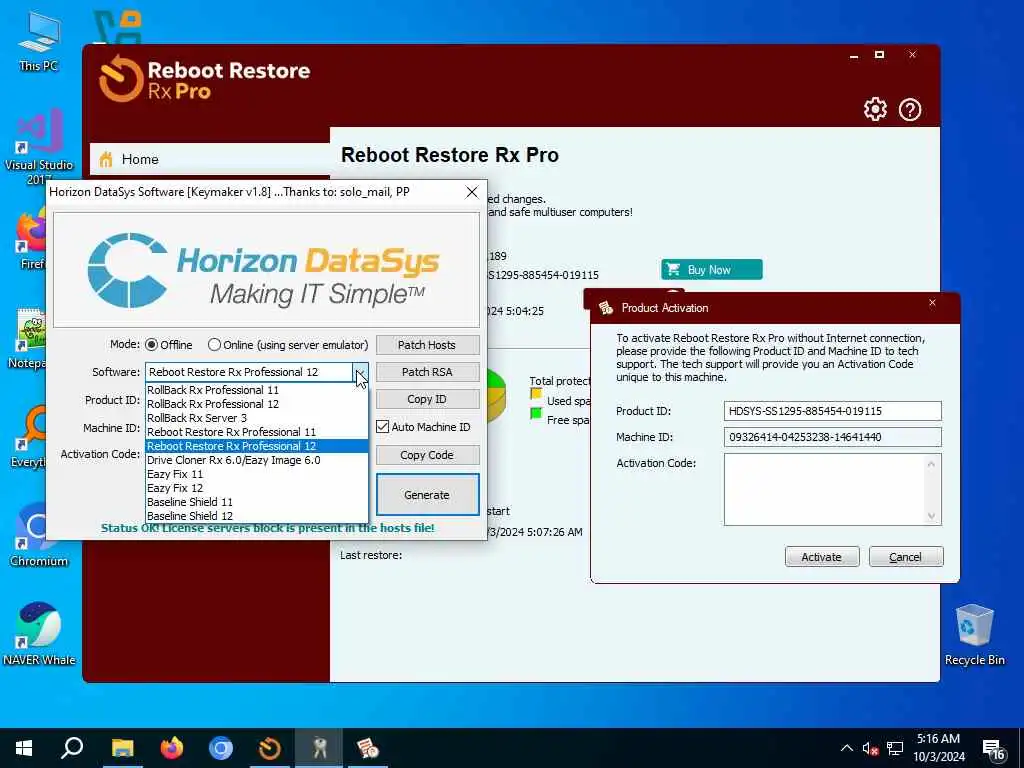Close the Product Activation dialog
This screenshot has width=1024, height=768.
[x=933, y=303]
